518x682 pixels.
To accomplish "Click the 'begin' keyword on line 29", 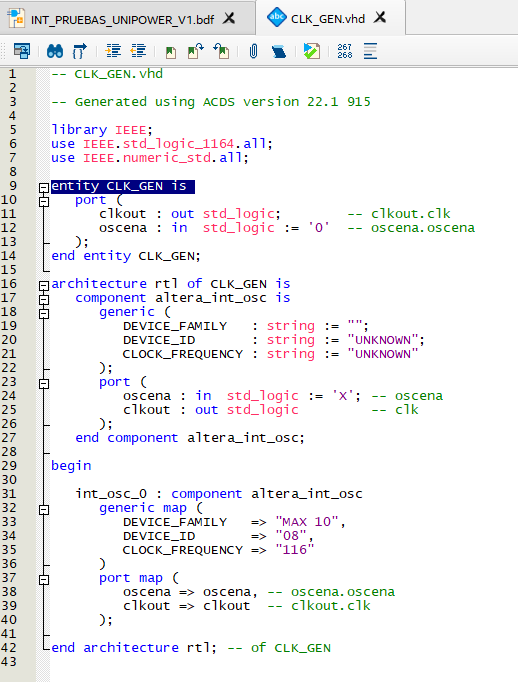I will pyautogui.click(x=71, y=466).
